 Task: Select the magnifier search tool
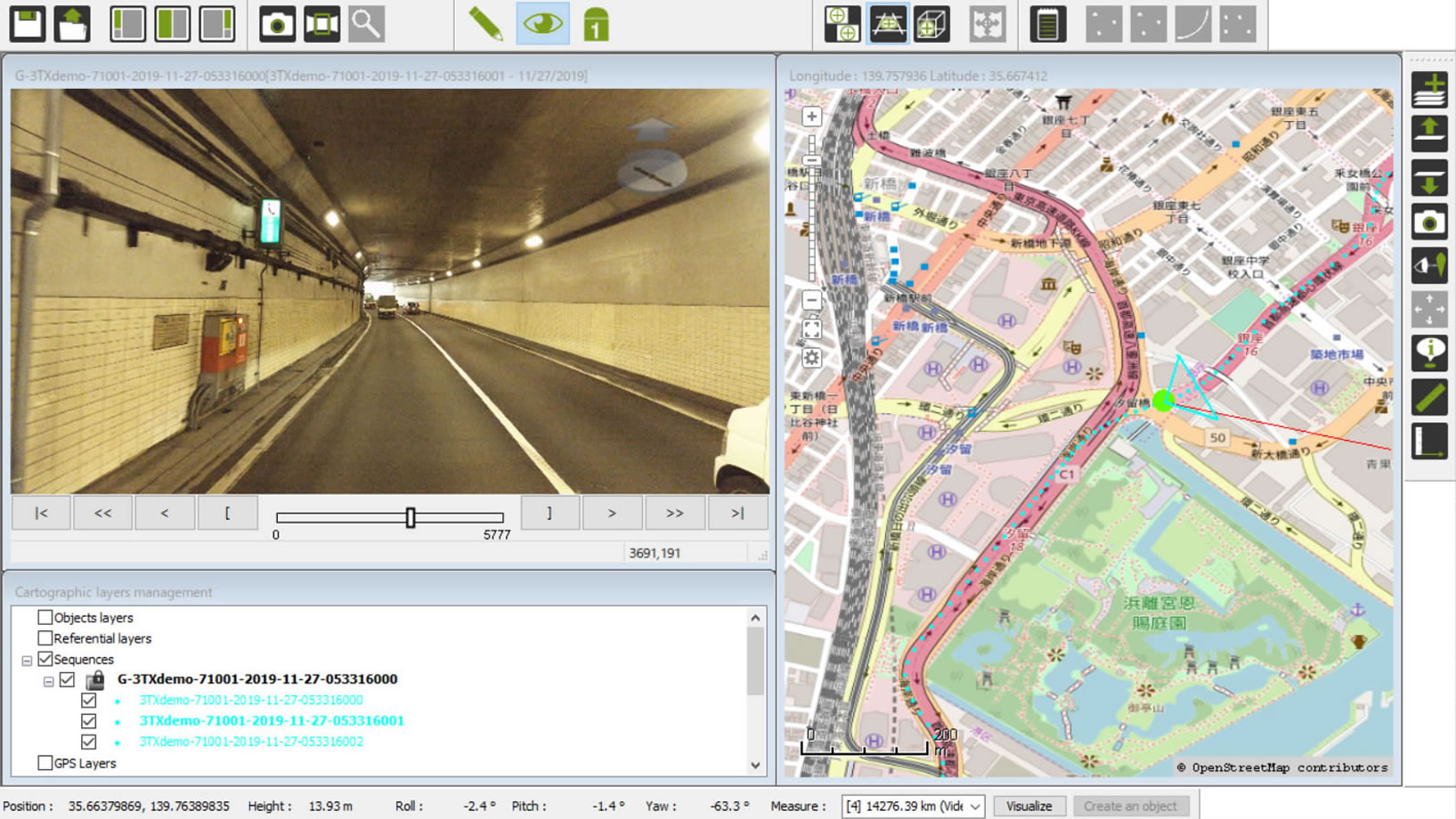click(366, 24)
